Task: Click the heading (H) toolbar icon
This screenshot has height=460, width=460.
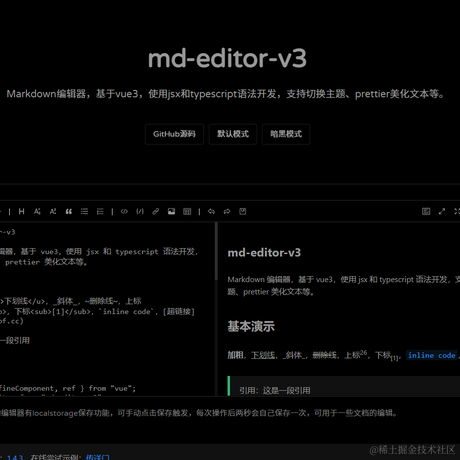Action: [x=22, y=211]
